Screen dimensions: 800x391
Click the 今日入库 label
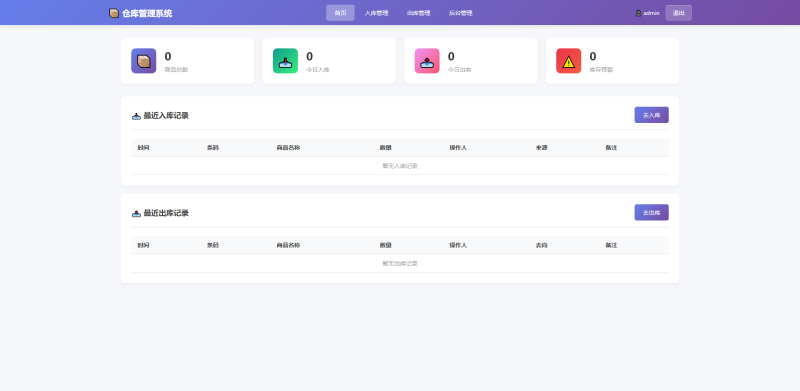click(x=318, y=69)
